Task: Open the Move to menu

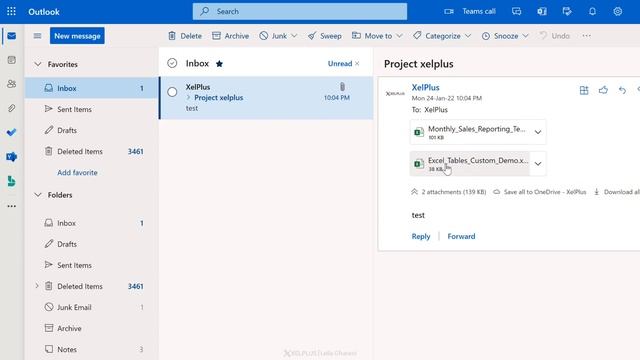Action: point(377,36)
